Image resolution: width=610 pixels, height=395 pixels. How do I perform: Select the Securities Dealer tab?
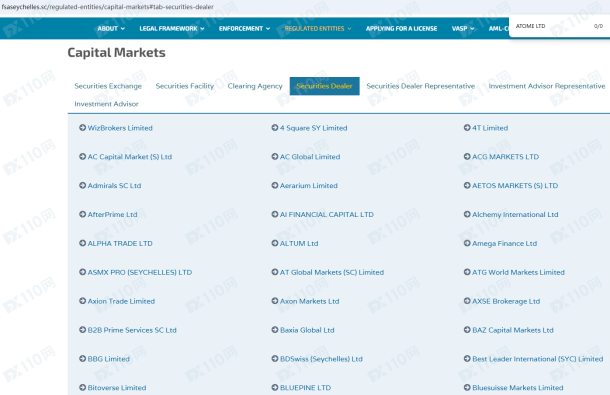click(x=324, y=86)
